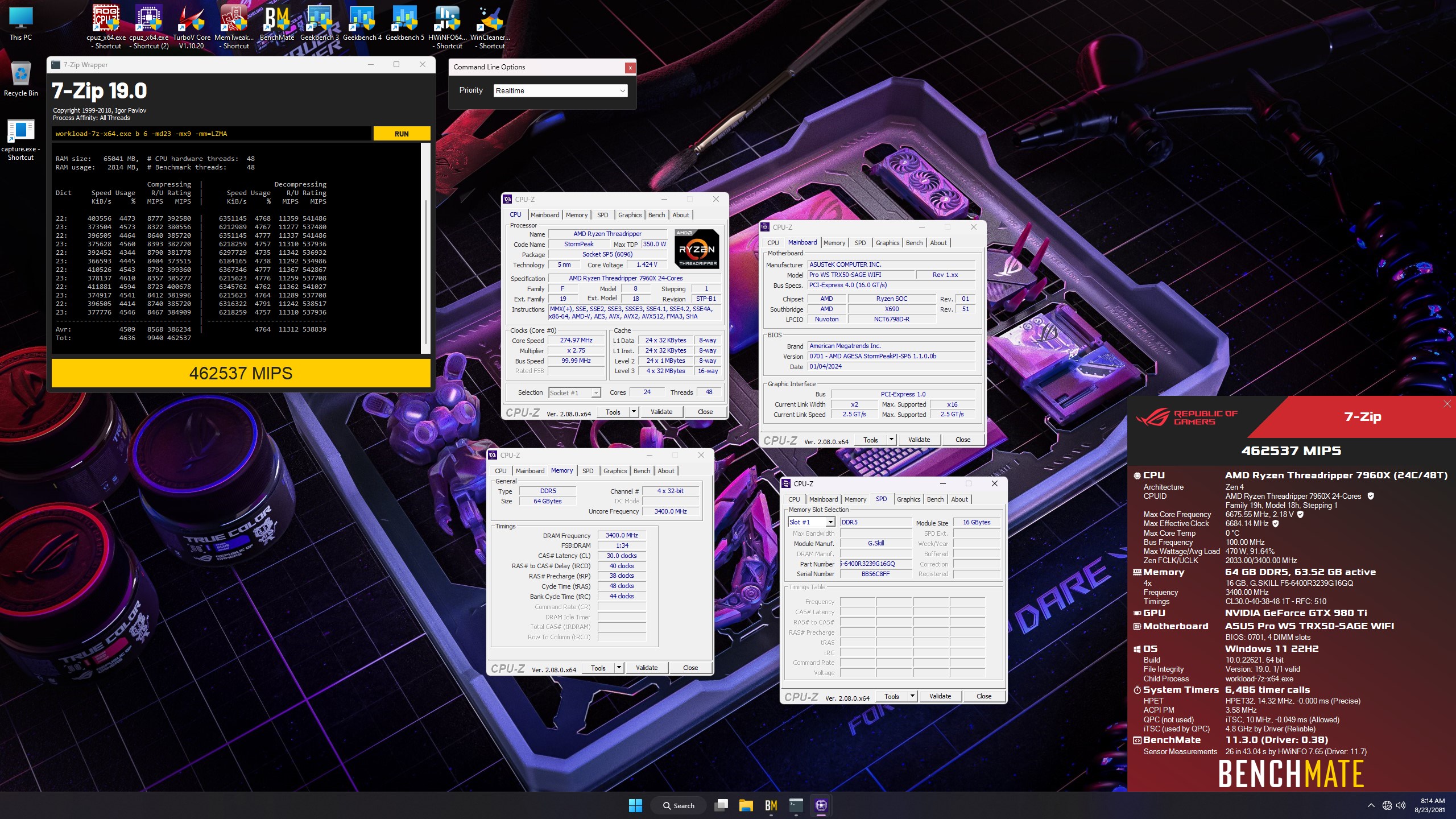Viewport: 1456px width, 819px height.
Task: Click Close button in CPU-Z Memory window
Action: tap(690, 668)
